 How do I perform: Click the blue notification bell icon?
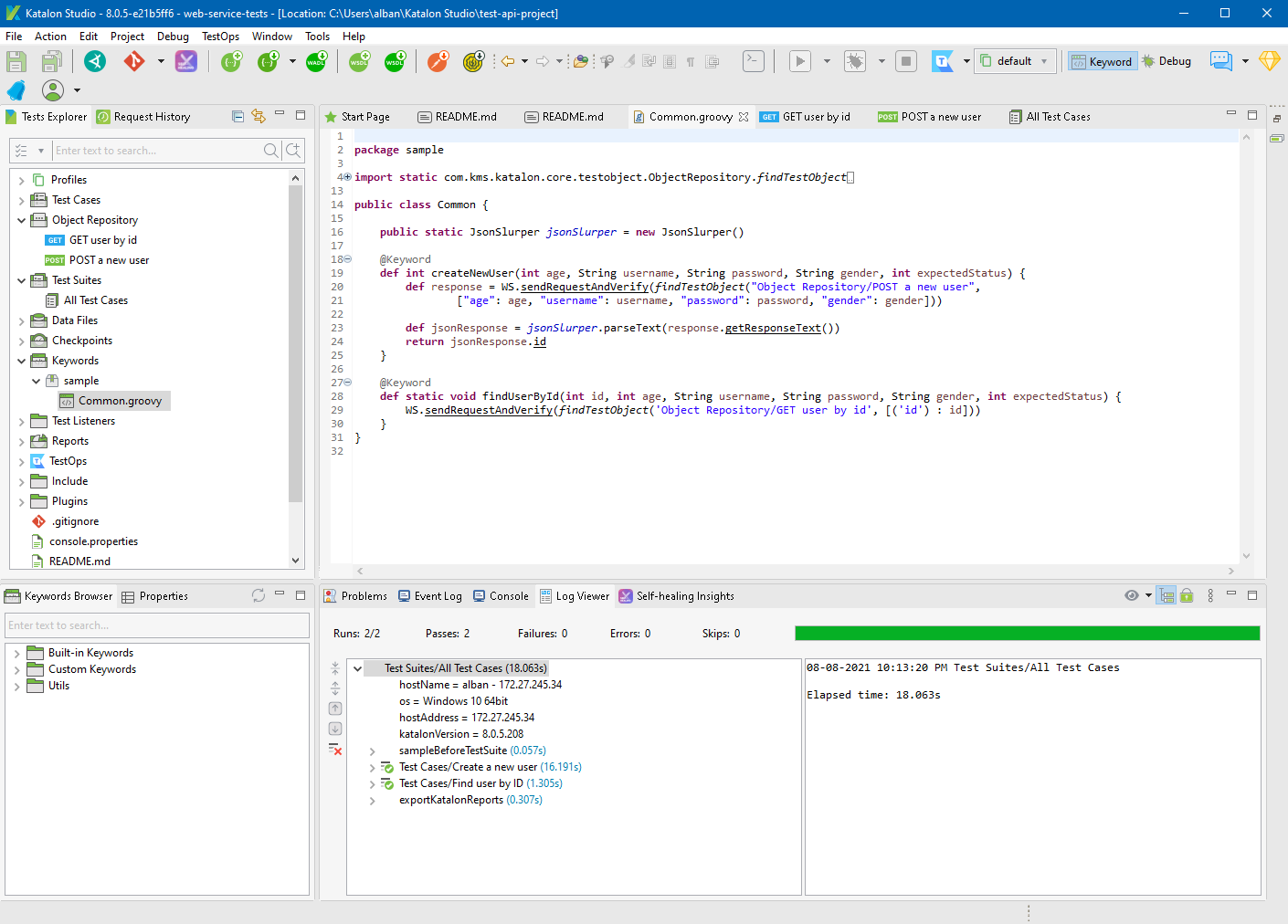[16, 90]
